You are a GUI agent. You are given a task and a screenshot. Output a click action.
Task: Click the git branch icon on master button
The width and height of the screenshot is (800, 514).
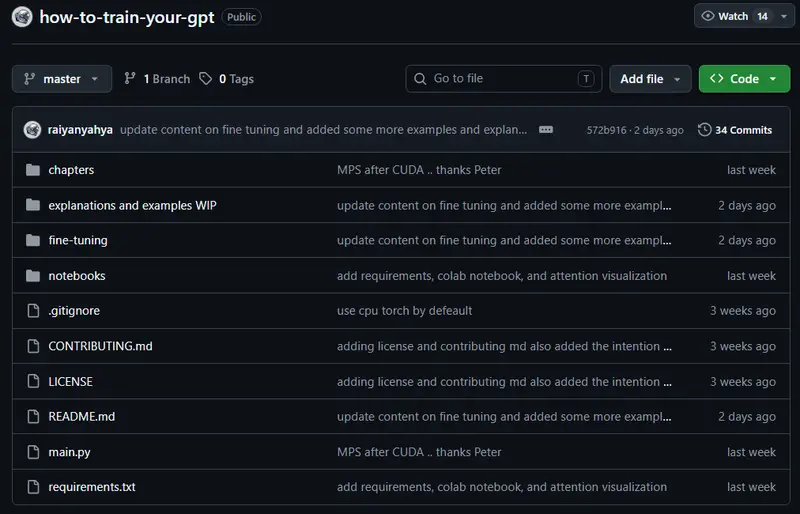point(30,79)
